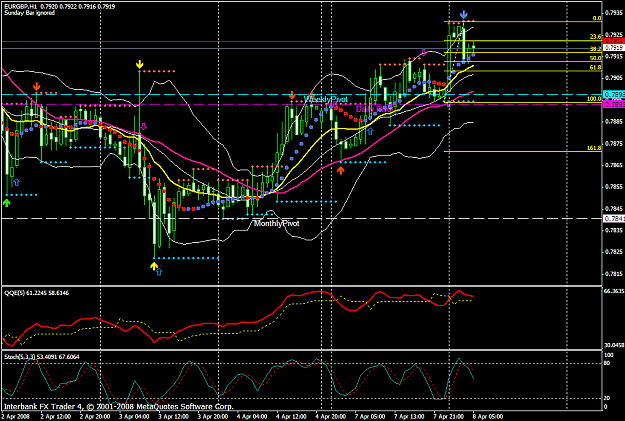
Task: Select the 0.7905 price axis value
Action: click(x=614, y=78)
